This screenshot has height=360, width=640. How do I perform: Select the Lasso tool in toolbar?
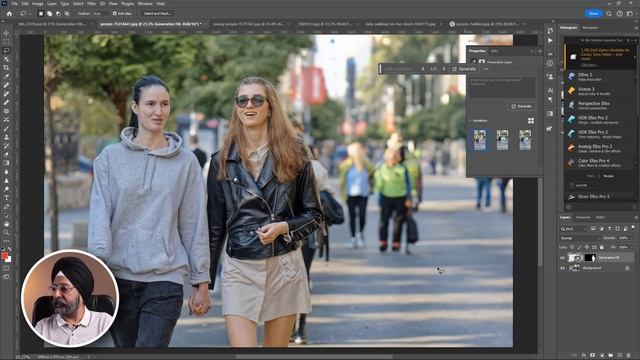(6, 50)
